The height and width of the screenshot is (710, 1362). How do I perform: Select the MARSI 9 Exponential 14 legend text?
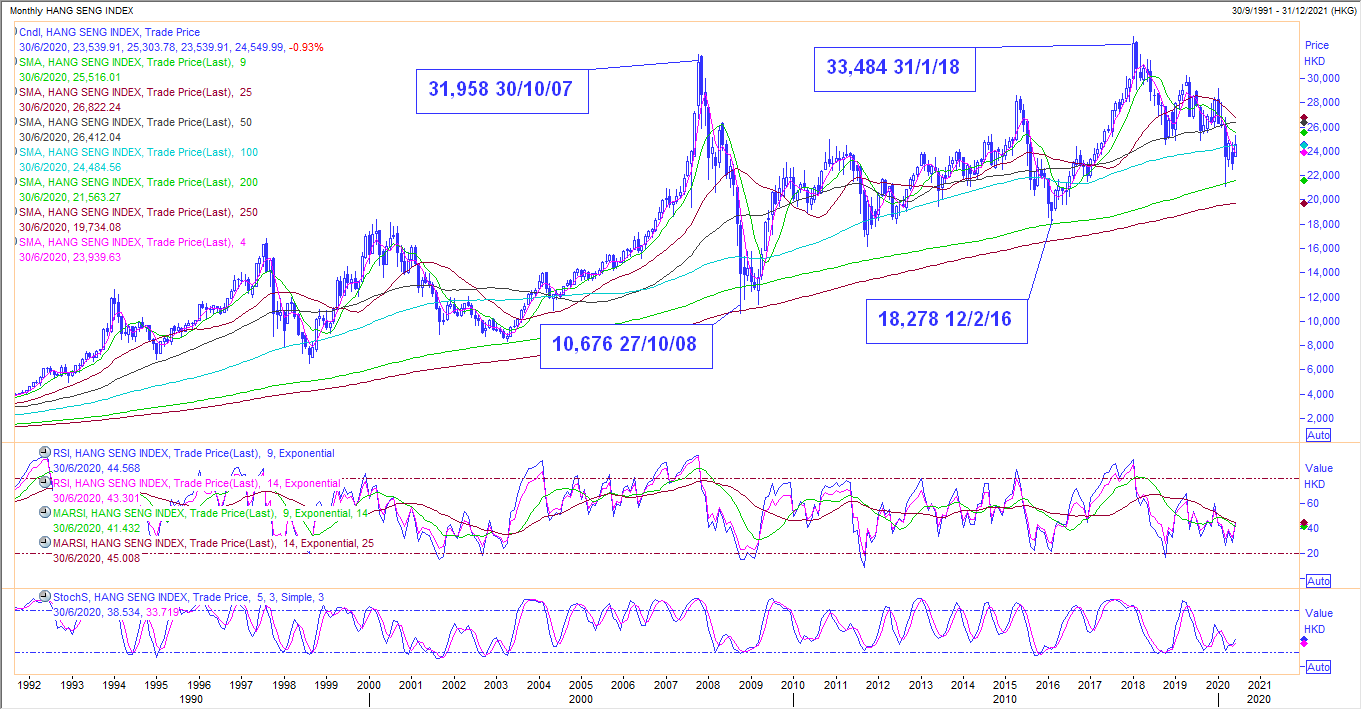pyautogui.click(x=211, y=513)
